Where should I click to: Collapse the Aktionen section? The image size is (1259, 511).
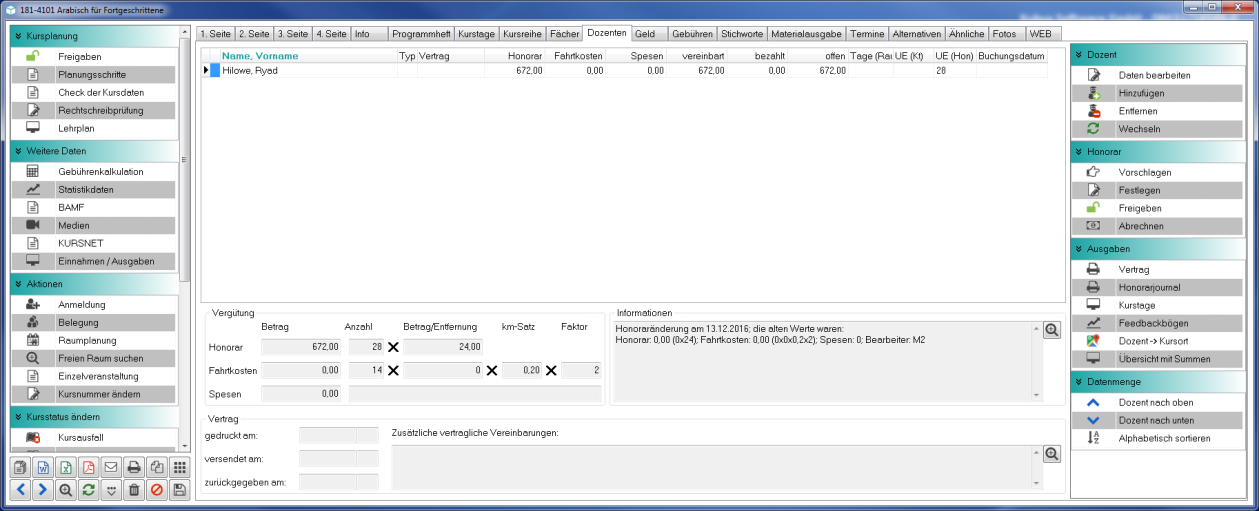[19, 284]
